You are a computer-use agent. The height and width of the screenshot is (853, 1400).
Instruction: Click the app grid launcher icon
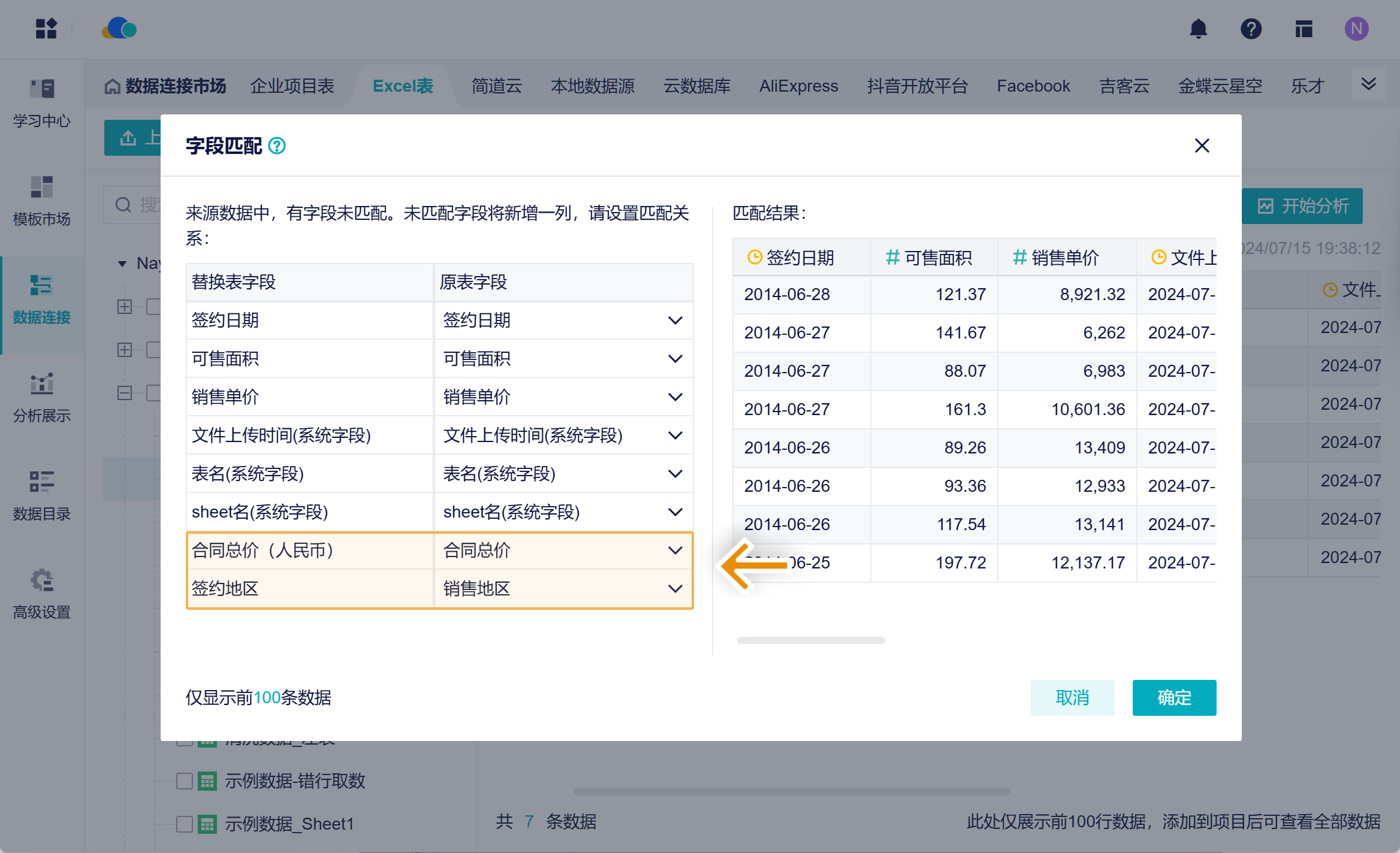pos(46,29)
